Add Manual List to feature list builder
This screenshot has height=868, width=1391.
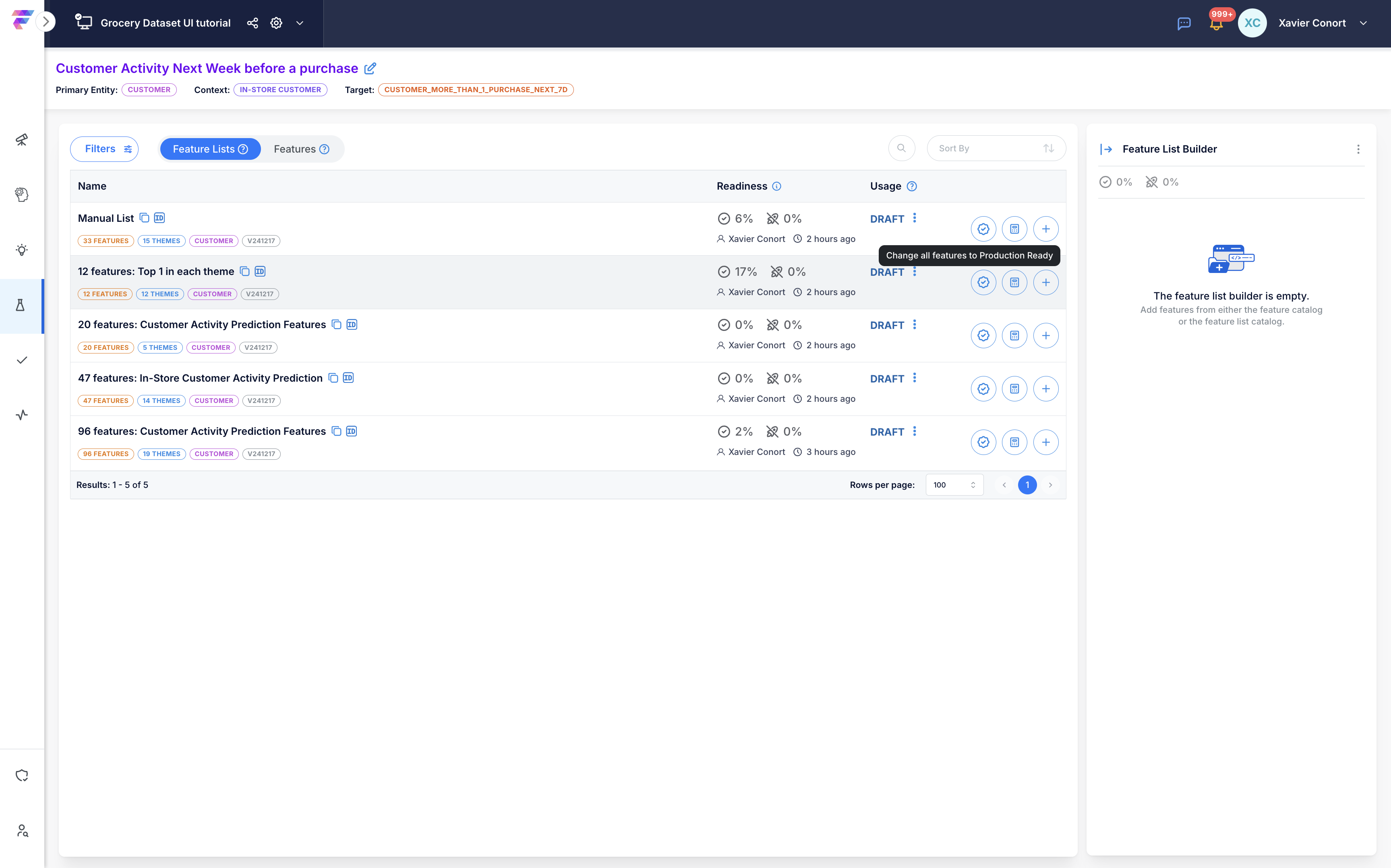point(1045,229)
